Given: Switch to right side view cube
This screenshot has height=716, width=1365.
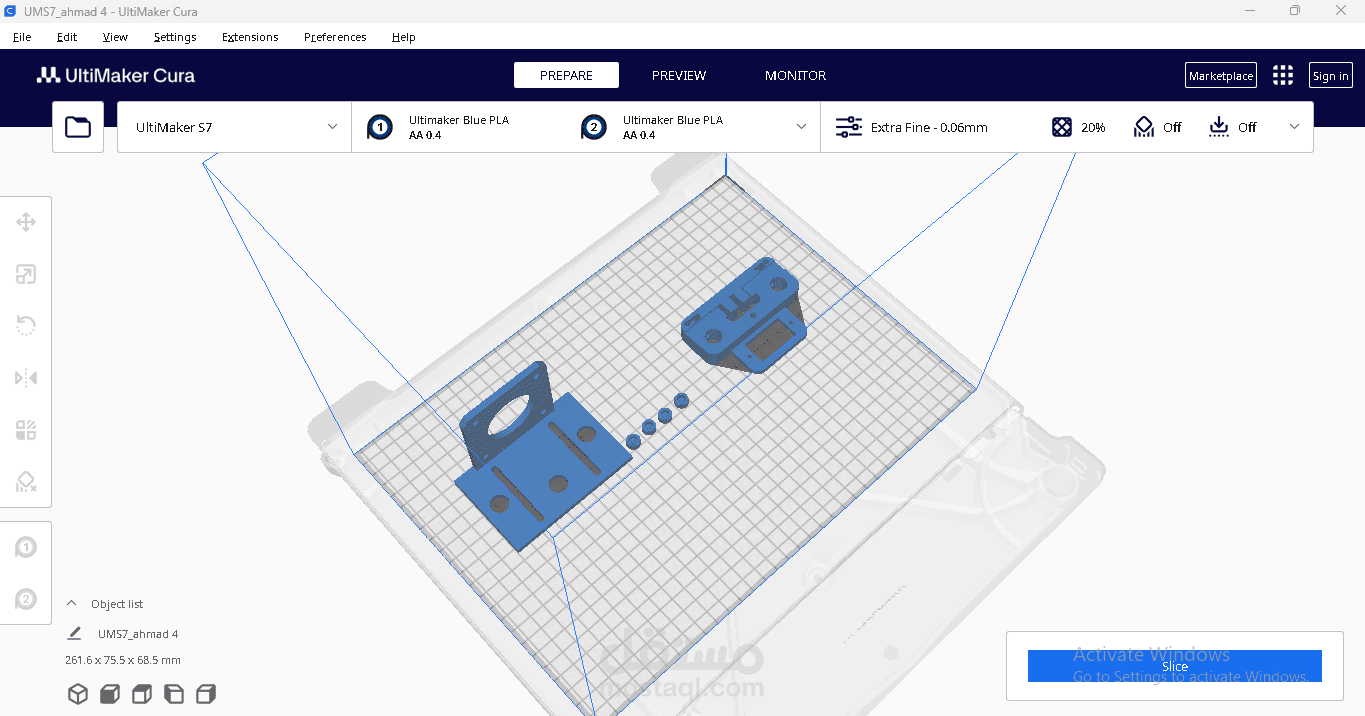Looking at the screenshot, I should (206, 694).
